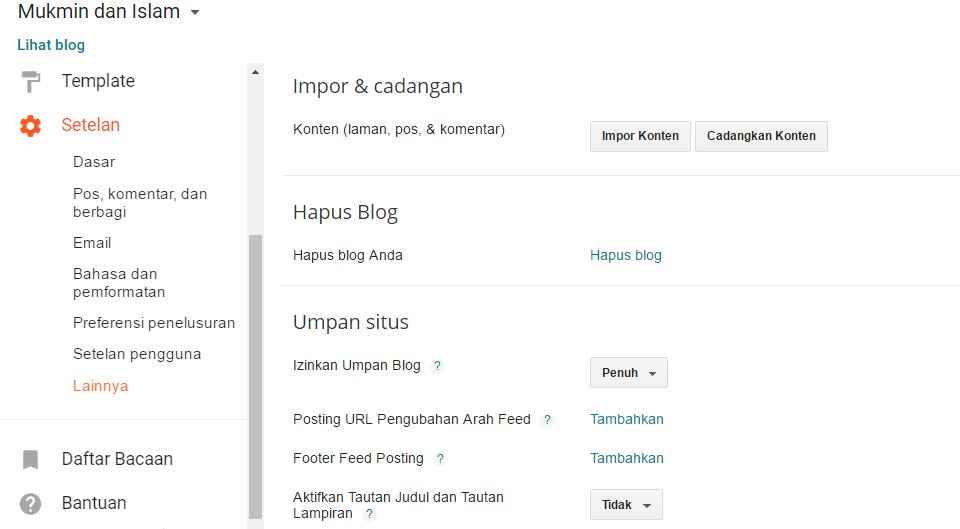This screenshot has width=960, height=529.
Task: Click the Cadangkan Konten button
Action: (761, 136)
